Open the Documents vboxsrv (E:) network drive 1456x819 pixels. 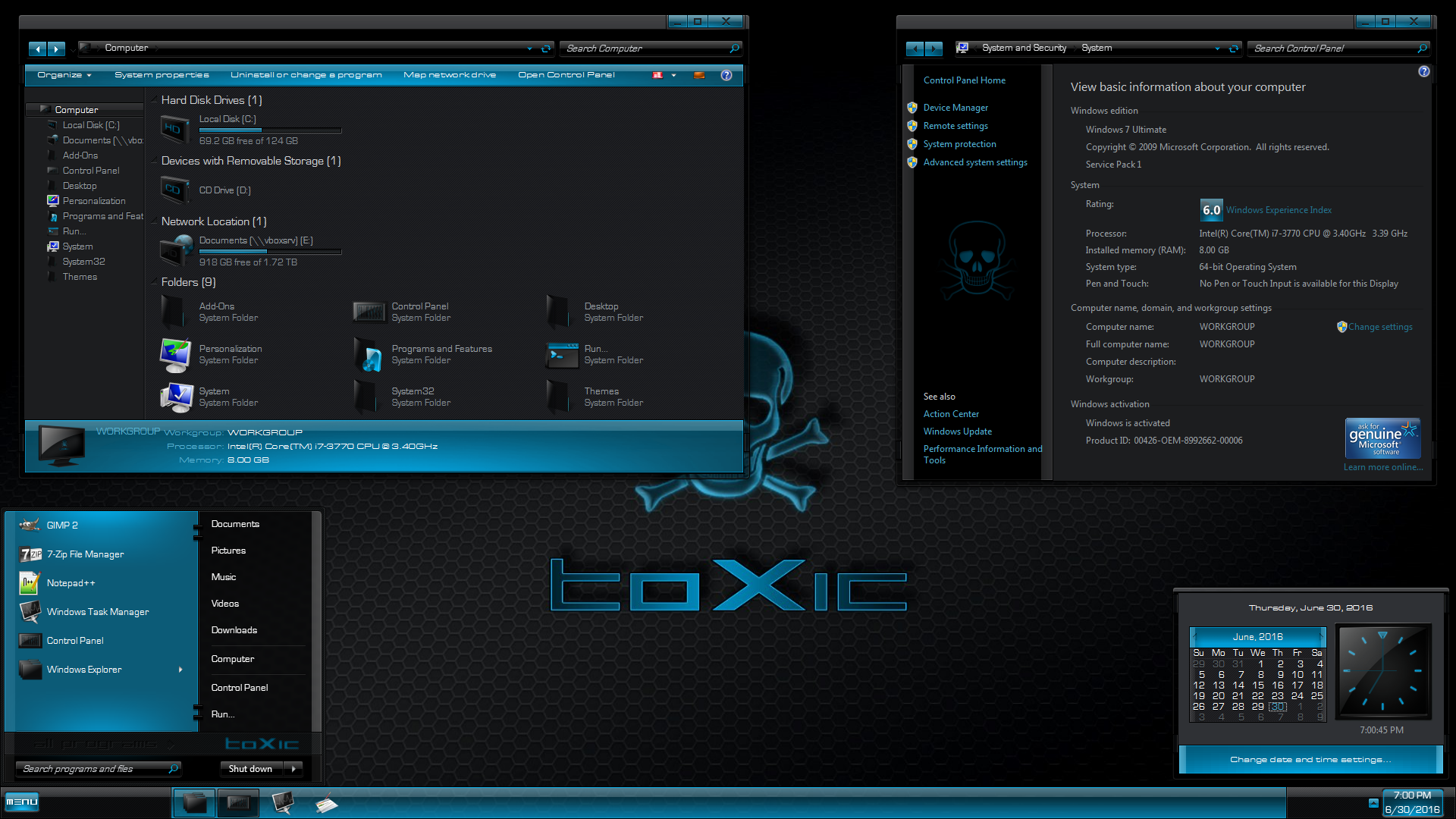point(176,250)
